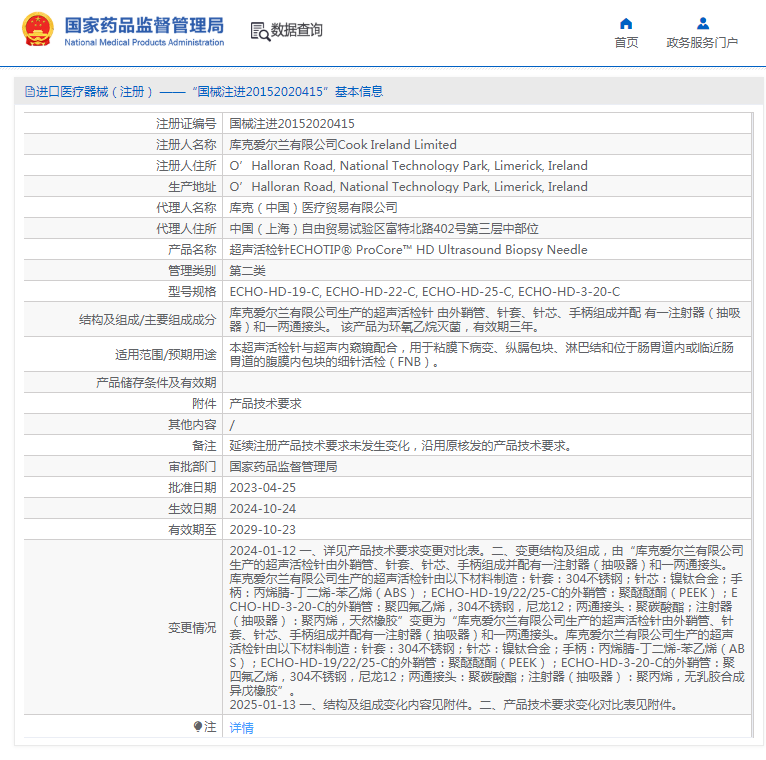Click the 备注 remark text
This screenshot has height=760, width=766.
tap(401, 445)
